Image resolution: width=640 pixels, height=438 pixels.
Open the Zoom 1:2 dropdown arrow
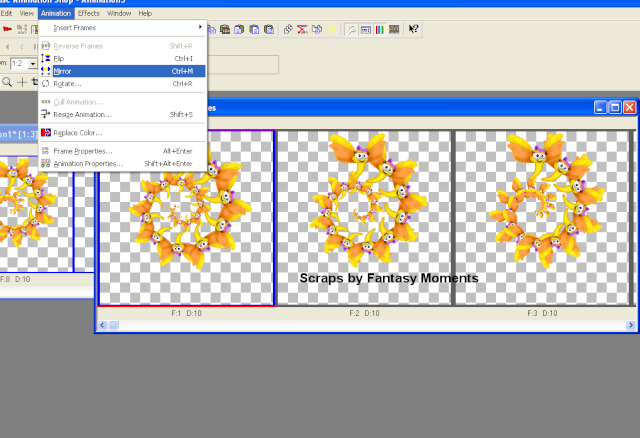(33, 64)
